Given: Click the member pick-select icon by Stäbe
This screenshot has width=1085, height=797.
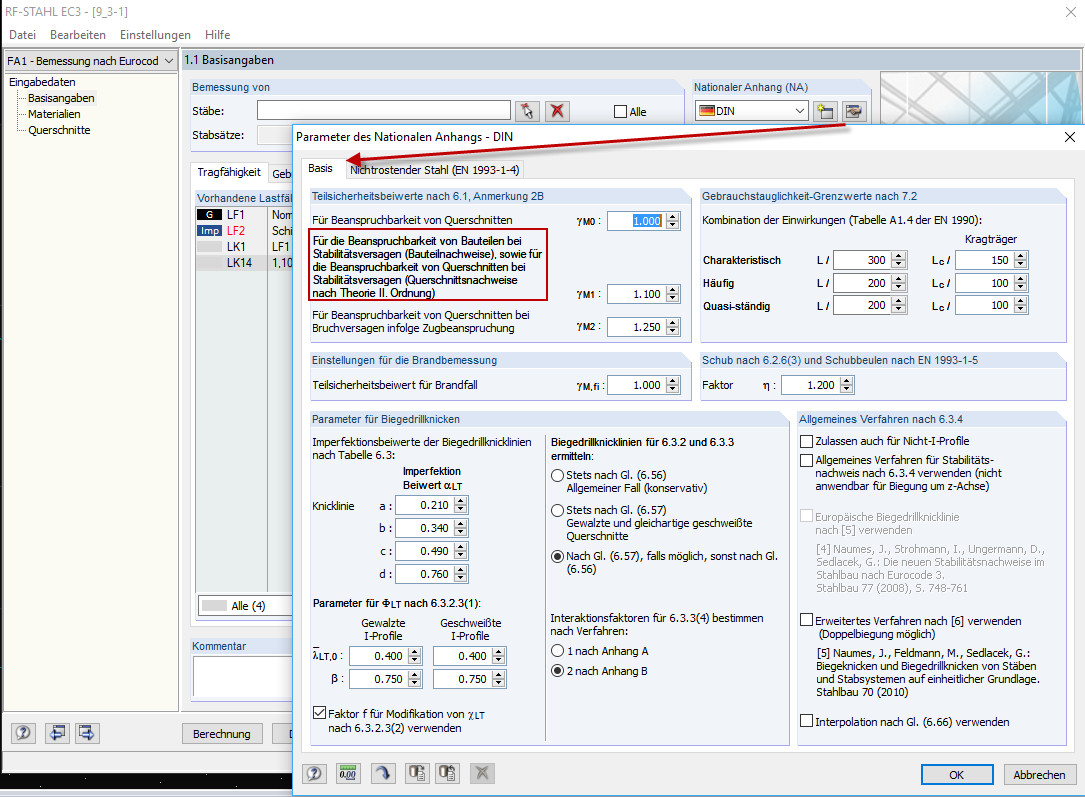Looking at the screenshot, I should coord(527,111).
